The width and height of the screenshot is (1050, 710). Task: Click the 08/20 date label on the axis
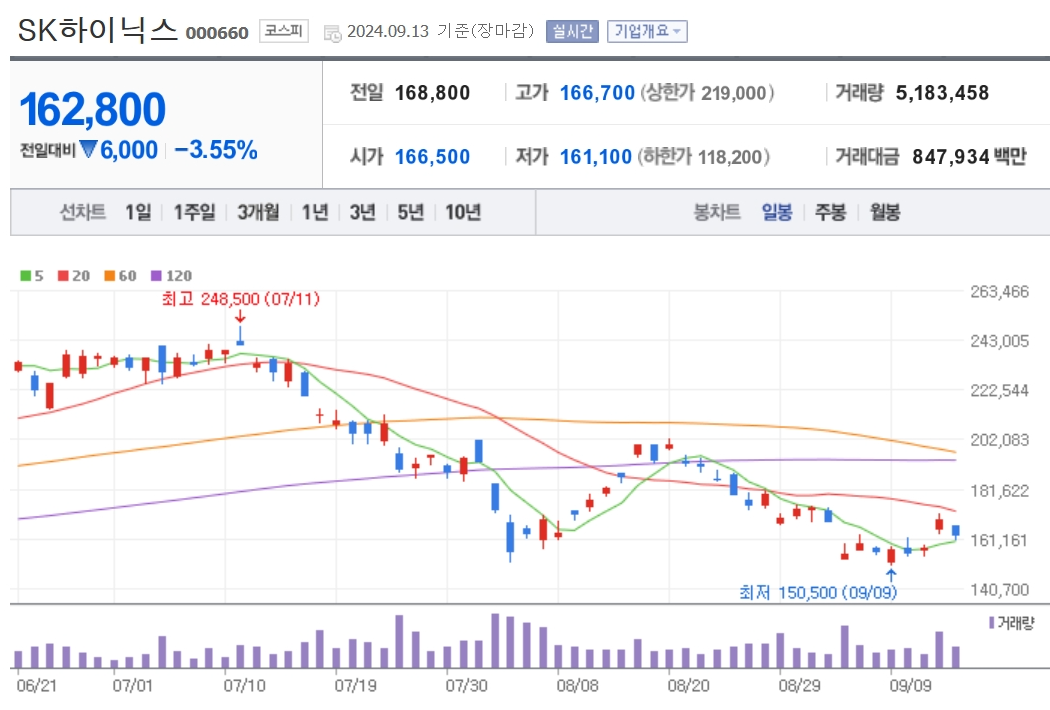(688, 686)
